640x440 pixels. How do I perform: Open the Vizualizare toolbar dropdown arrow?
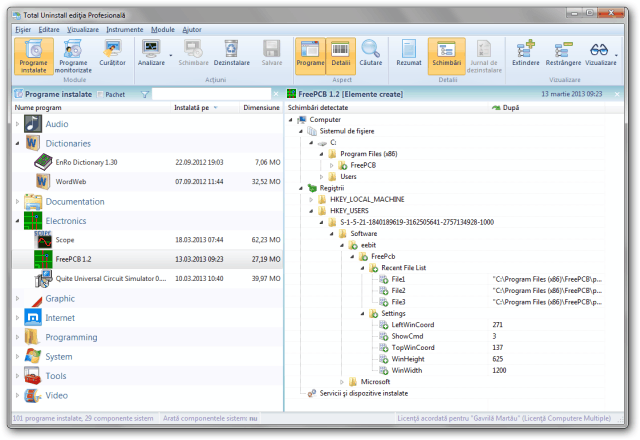[x=616, y=56]
